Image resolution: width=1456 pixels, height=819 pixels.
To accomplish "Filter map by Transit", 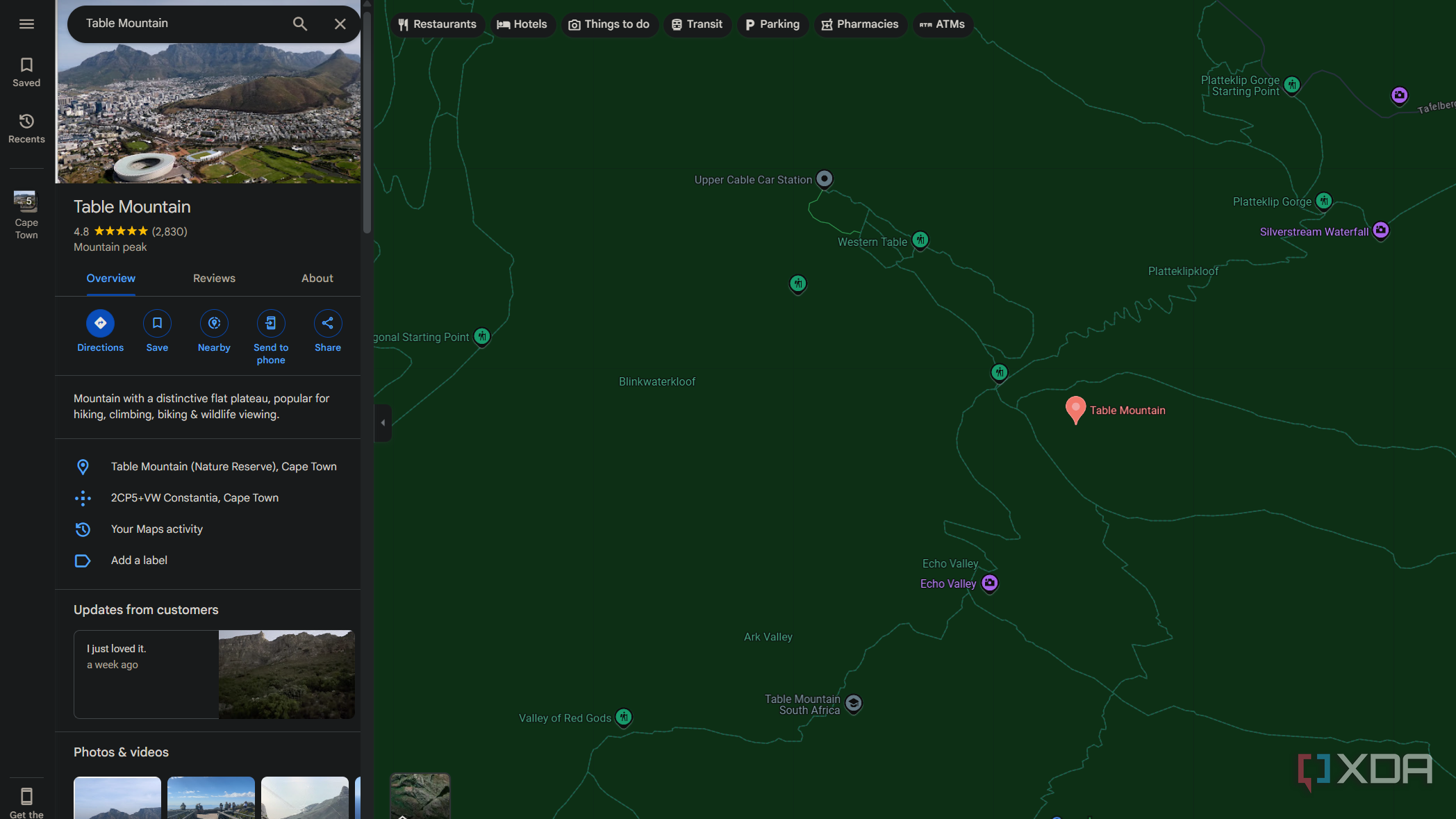I will click(x=697, y=24).
